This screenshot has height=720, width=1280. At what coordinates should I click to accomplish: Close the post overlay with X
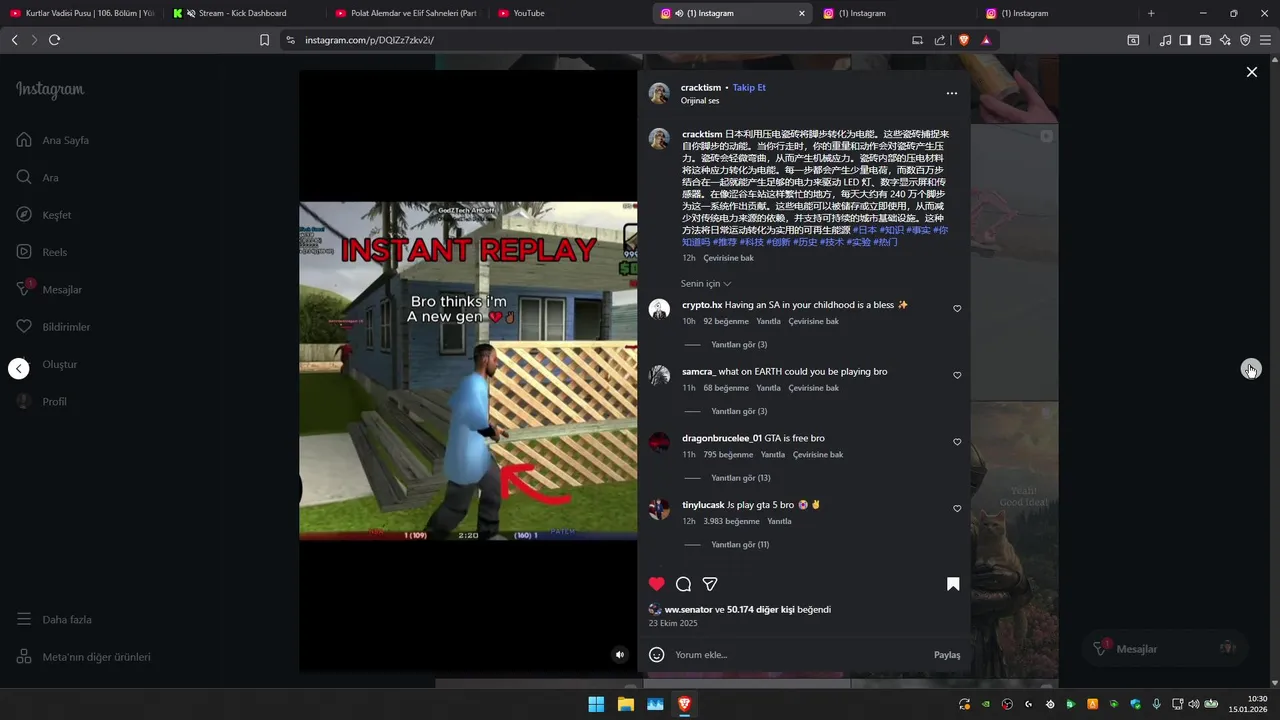[x=1251, y=72]
